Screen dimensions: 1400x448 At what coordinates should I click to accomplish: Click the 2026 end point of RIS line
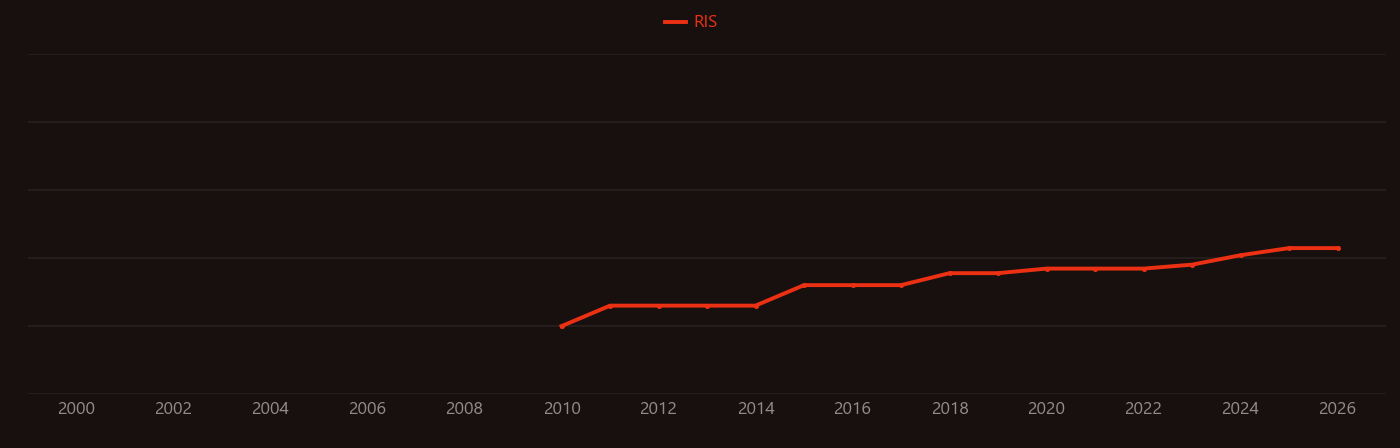point(1338,248)
